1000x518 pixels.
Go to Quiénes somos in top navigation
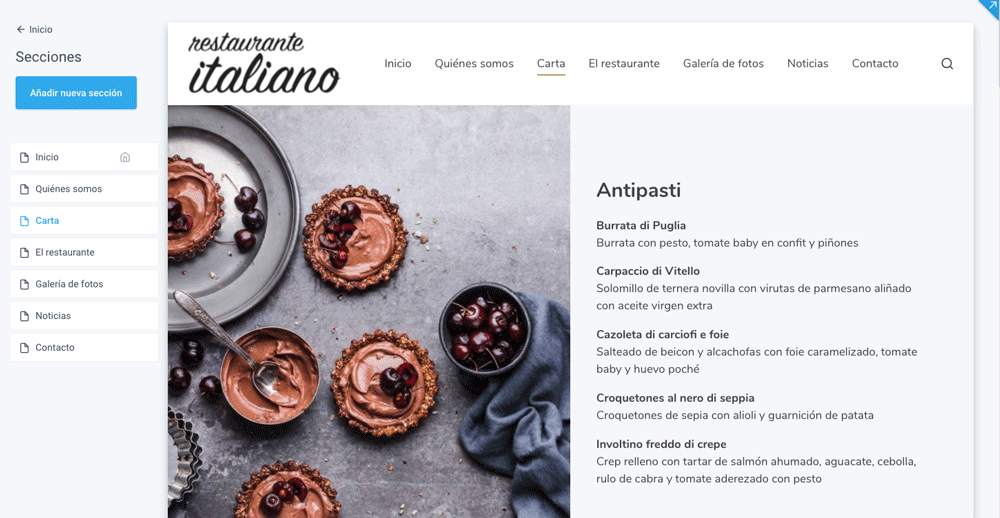click(474, 63)
